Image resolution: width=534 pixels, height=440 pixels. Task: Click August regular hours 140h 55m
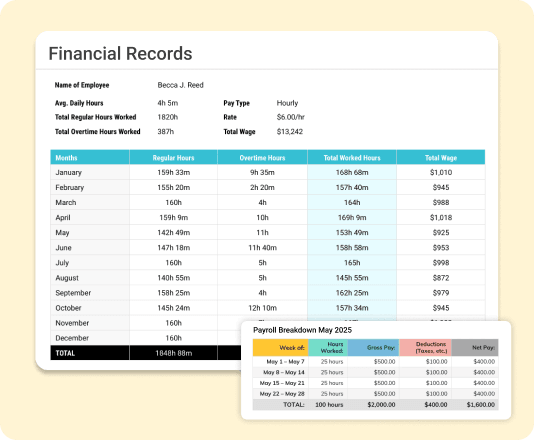[173, 278]
